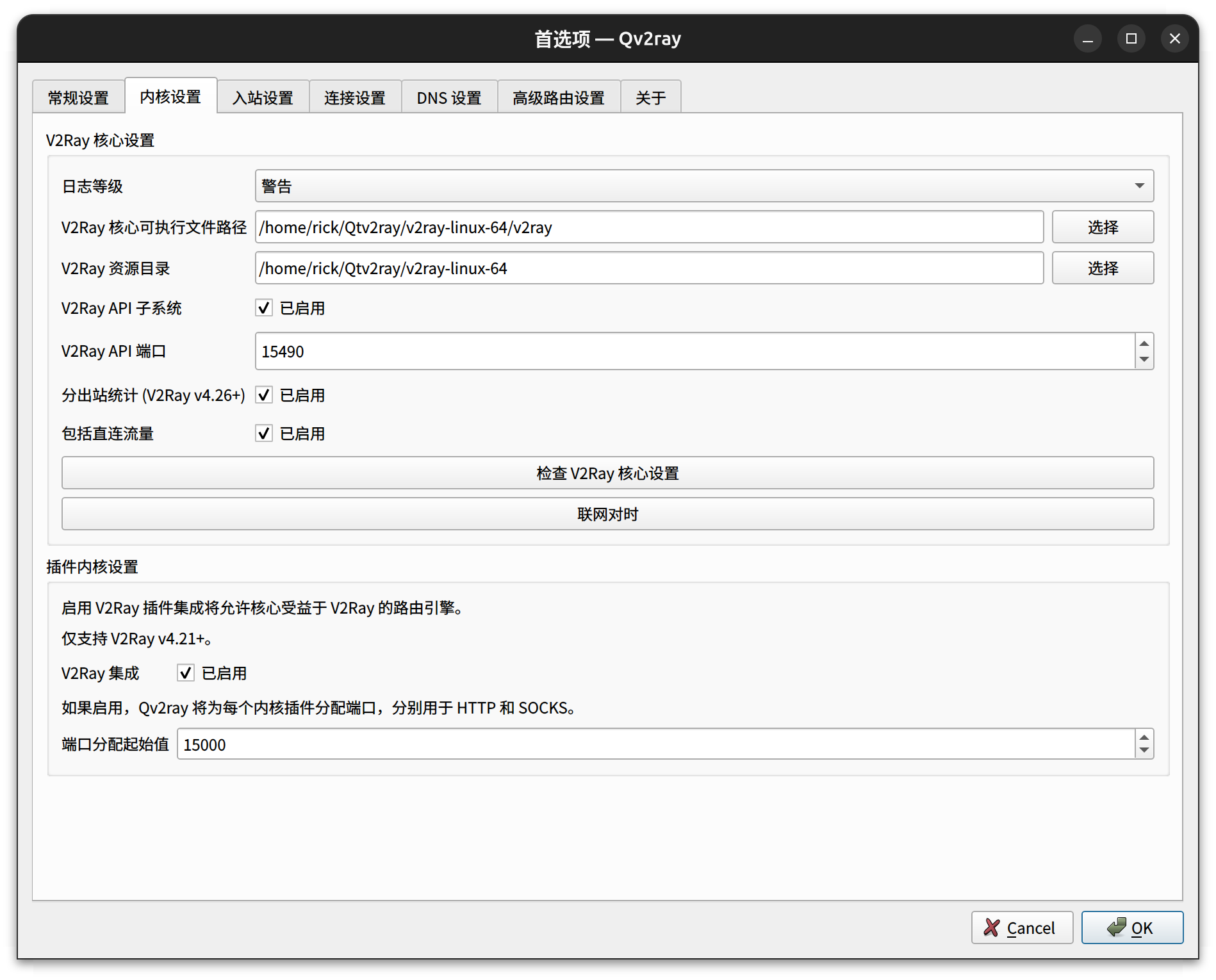
Task: Click the 端口分配起始值 field
Action: (x=655, y=744)
